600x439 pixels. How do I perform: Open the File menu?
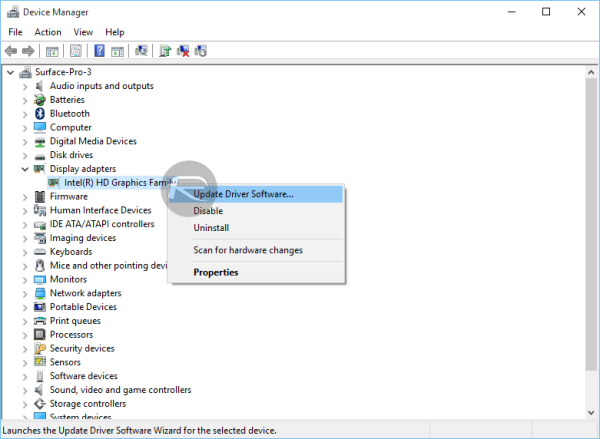pos(15,32)
